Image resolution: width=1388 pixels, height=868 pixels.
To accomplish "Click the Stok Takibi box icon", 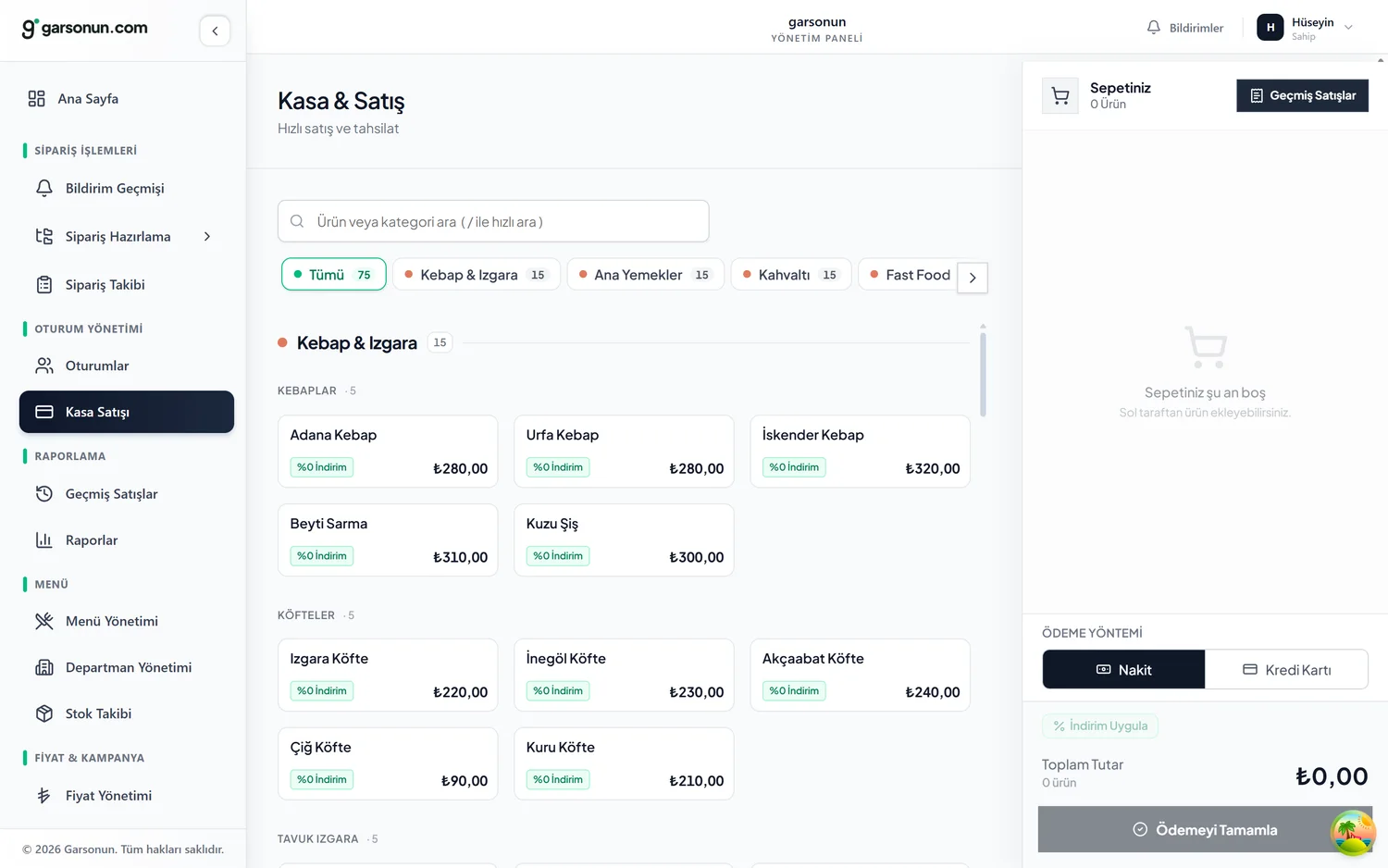I will tap(44, 713).
